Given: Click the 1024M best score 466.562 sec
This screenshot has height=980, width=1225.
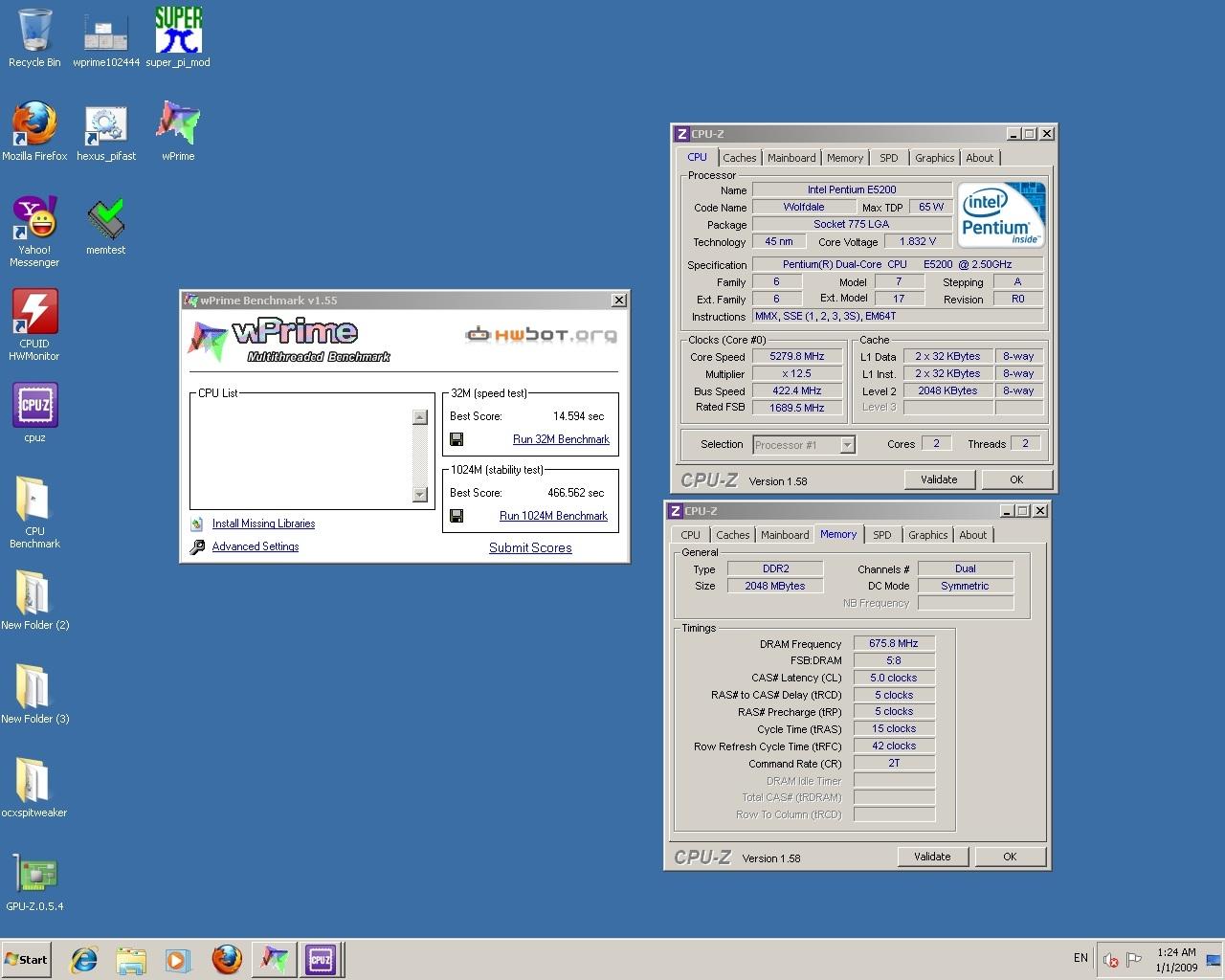Looking at the screenshot, I should click(575, 493).
